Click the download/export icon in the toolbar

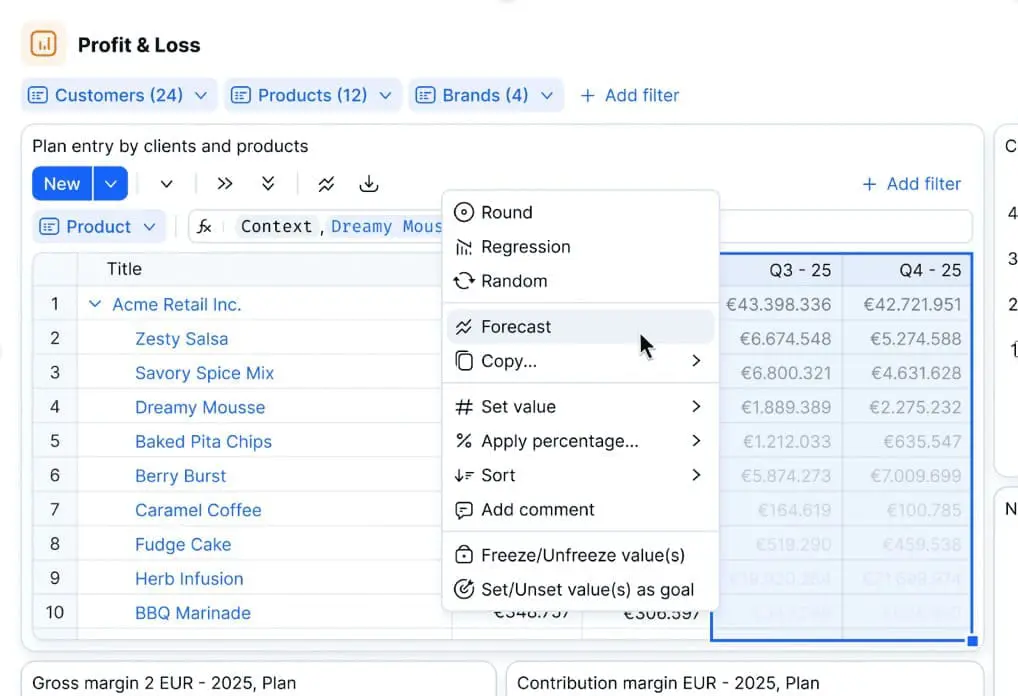pos(369,184)
